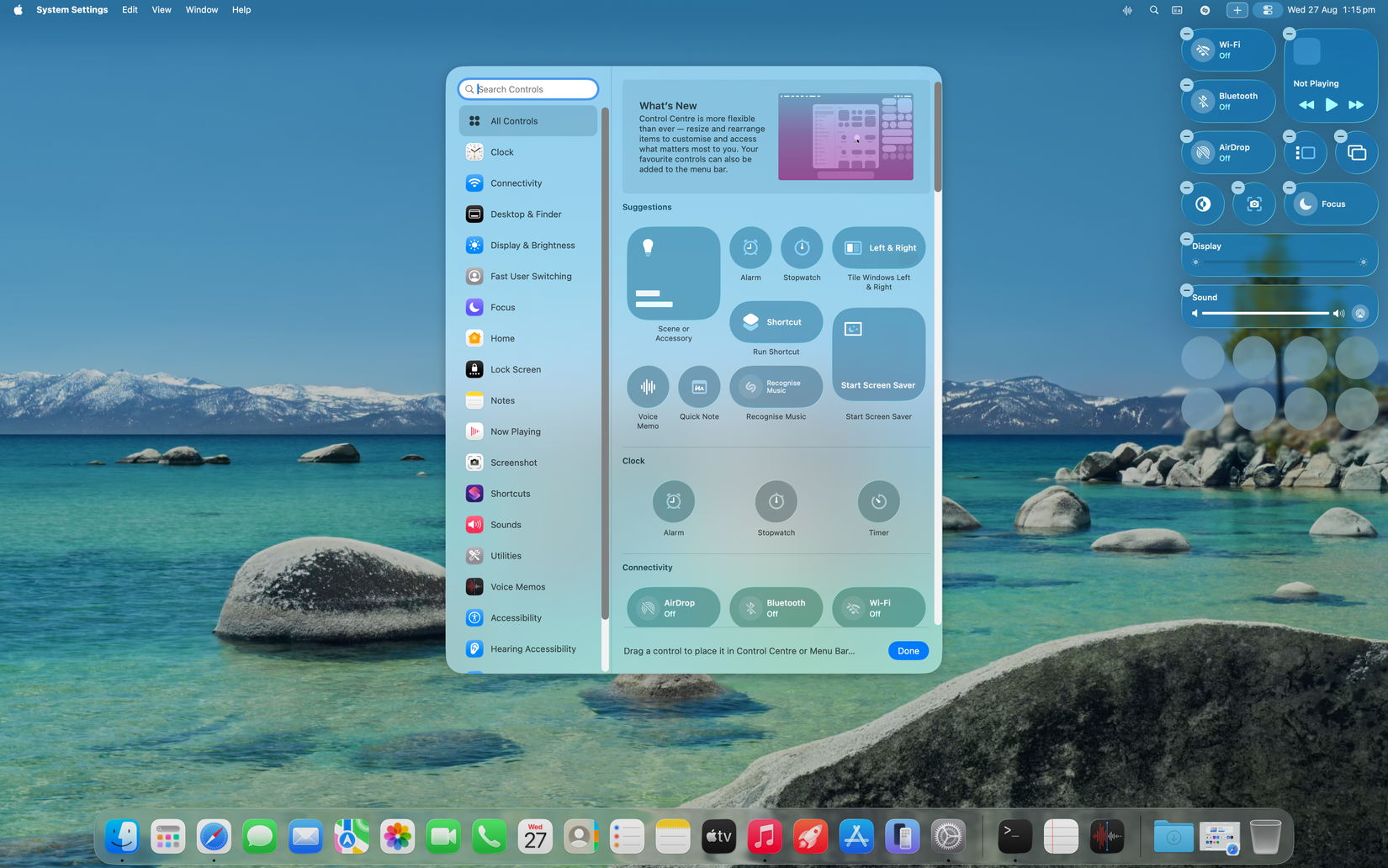
Task: Adjust the Sound volume slider
Action: tap(1265, 314)
